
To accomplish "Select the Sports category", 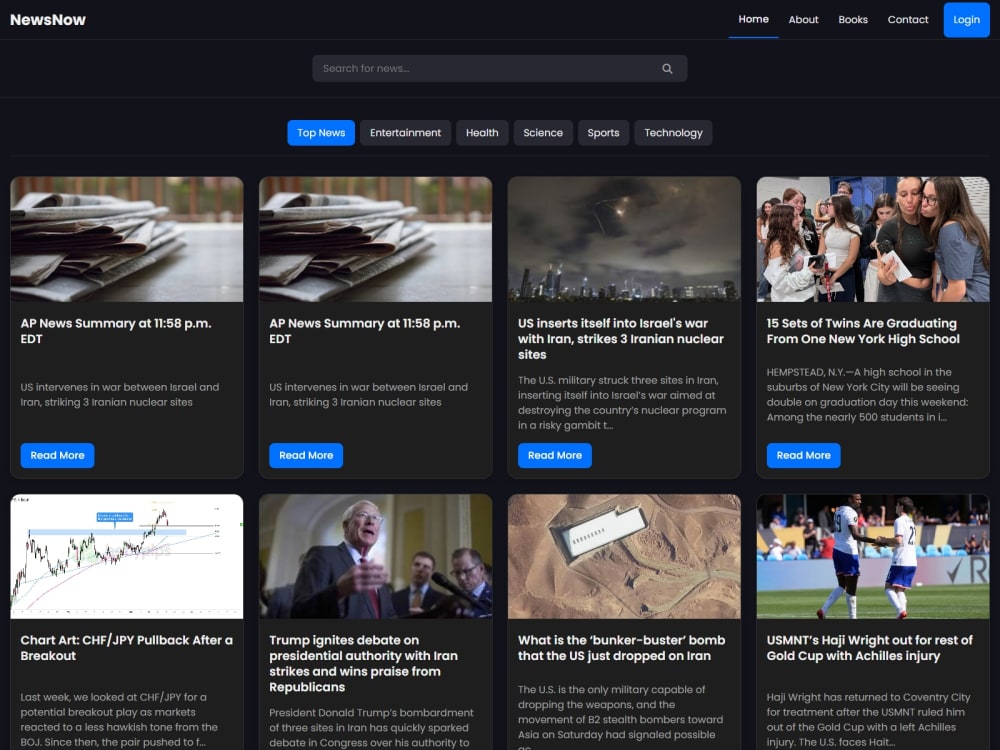I will pyautogui.click(x=603, y=133).
